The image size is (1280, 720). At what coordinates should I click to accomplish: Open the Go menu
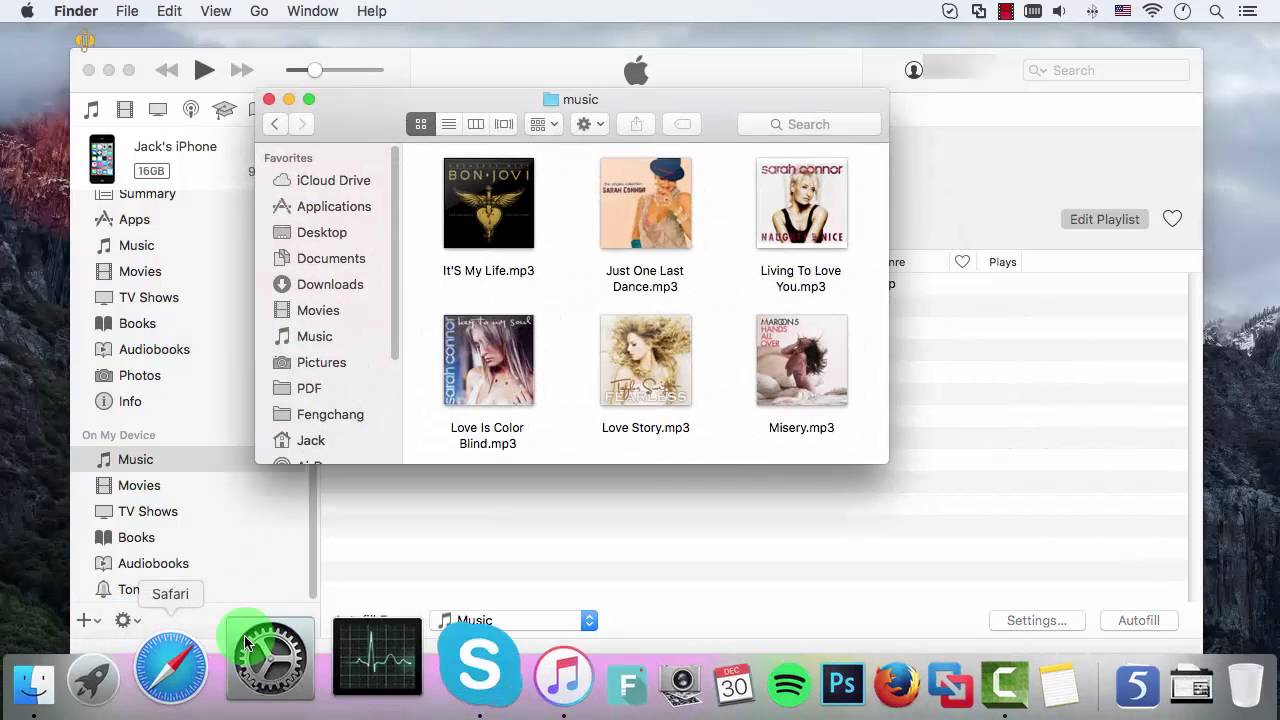point(259,11)
